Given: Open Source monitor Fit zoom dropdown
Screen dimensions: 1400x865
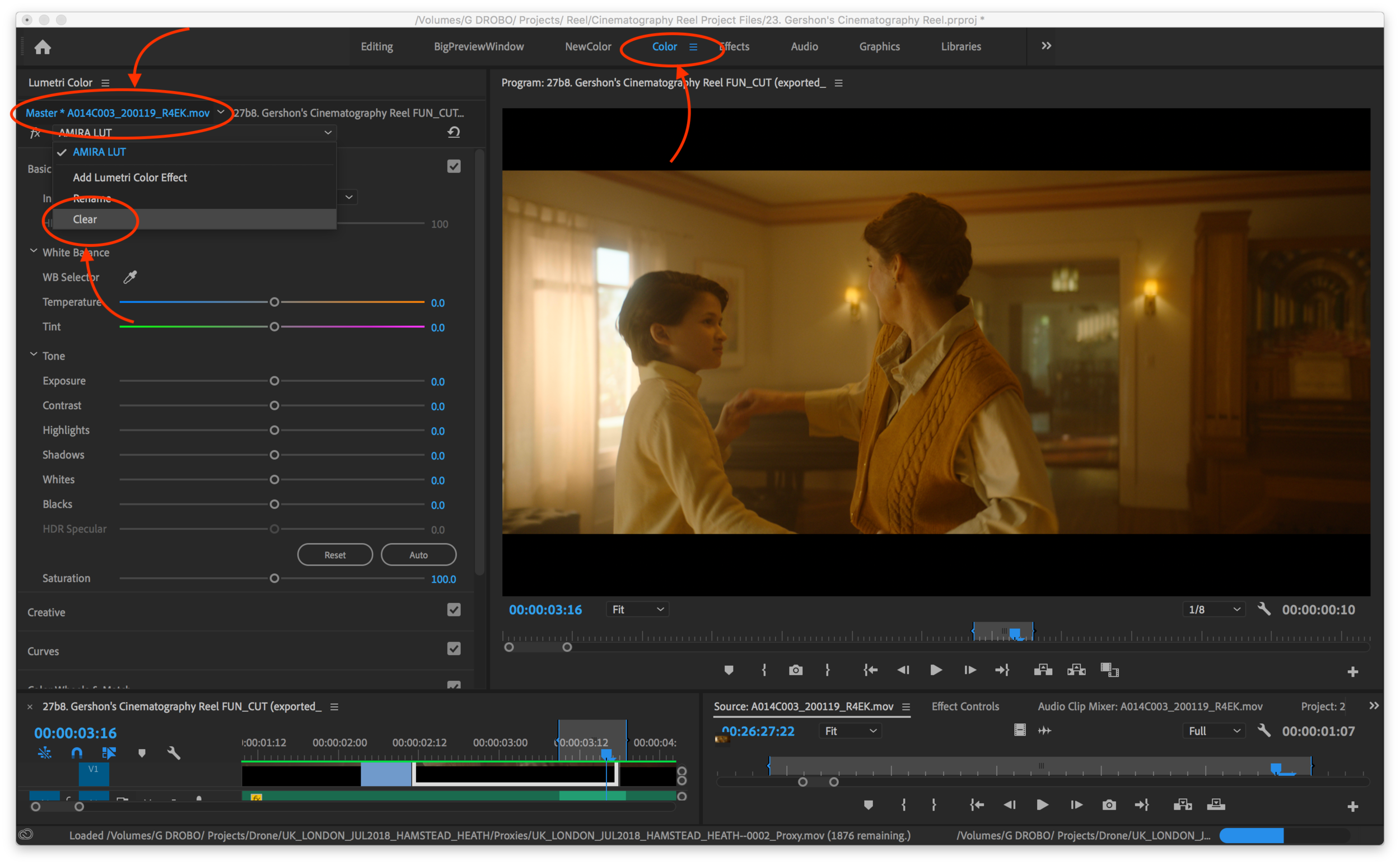Looking at the screenshot, I should pyautogui.click(x=850, y=731).
